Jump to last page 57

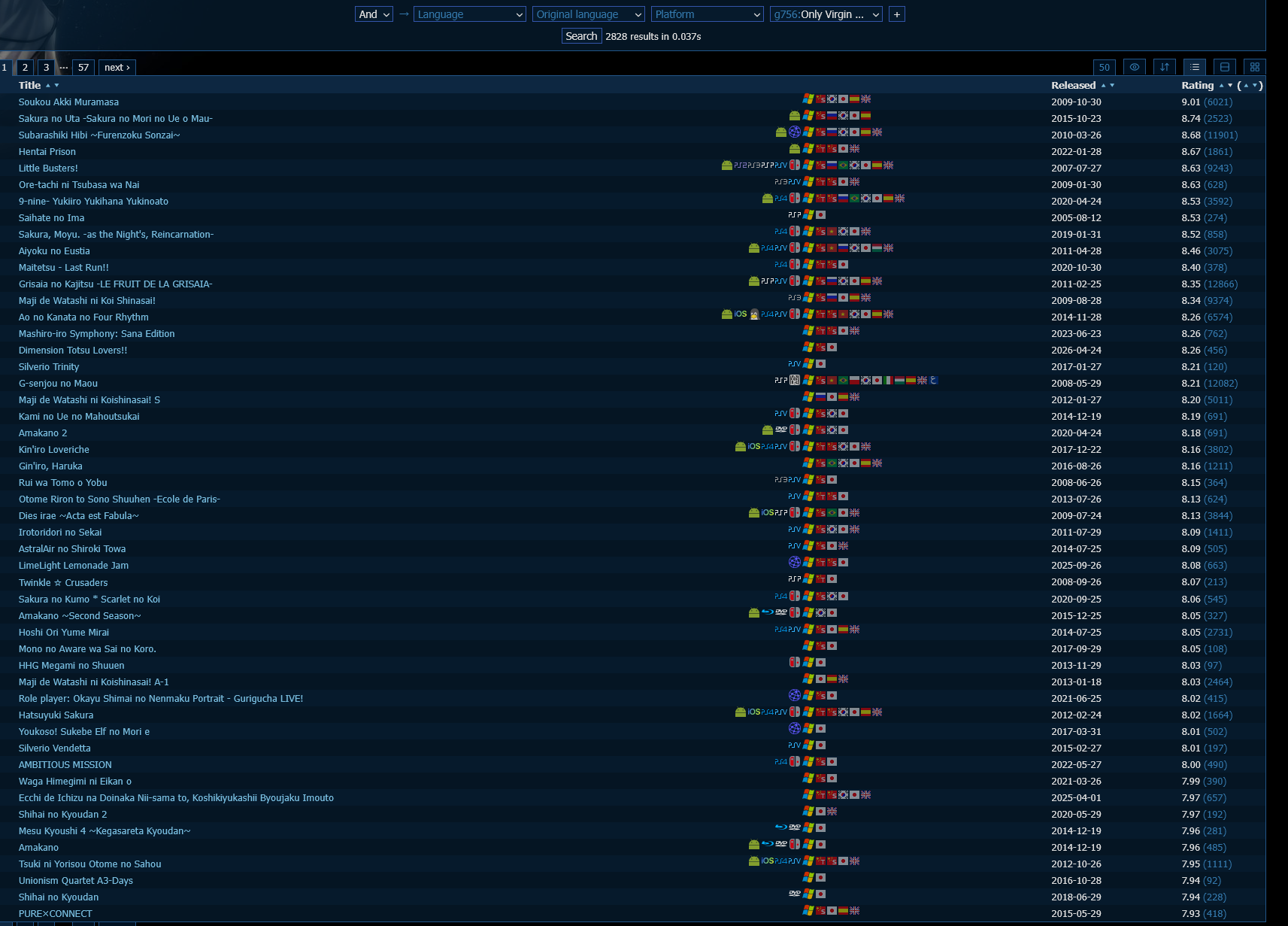83,67
